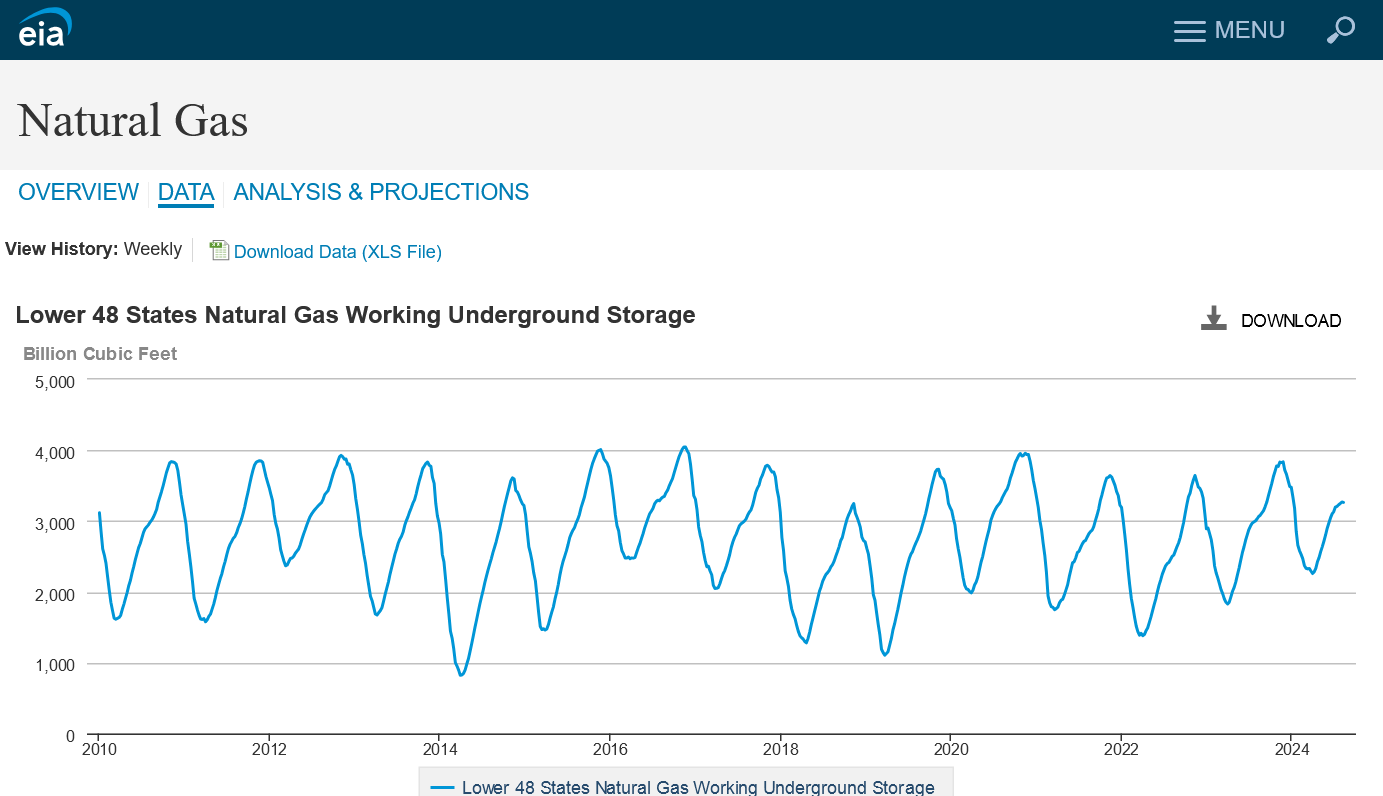Viewport: 1383px width, 796px height.
Task: Click the 3,000 y-axis label
Action: pyautogui.click(x=55, y=523)
